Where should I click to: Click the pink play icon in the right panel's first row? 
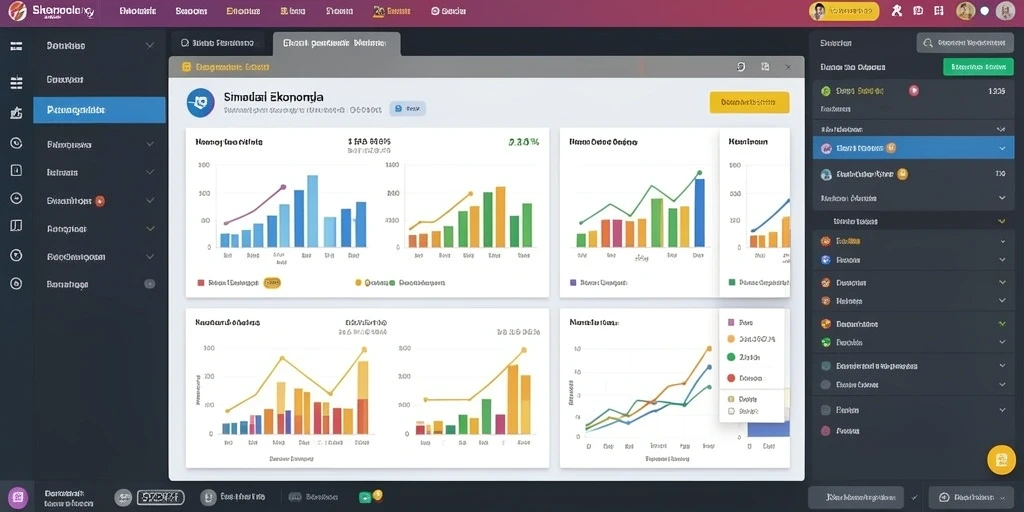[914, 91]
